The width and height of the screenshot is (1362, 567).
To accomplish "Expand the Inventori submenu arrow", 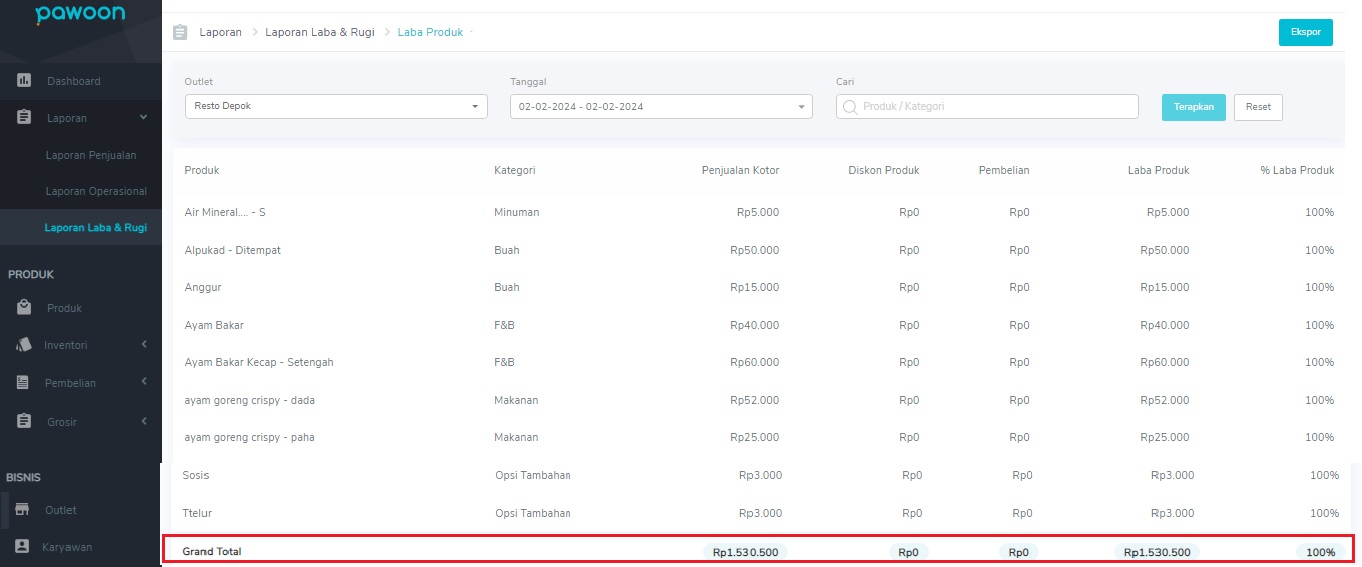I will pos(144,345).
